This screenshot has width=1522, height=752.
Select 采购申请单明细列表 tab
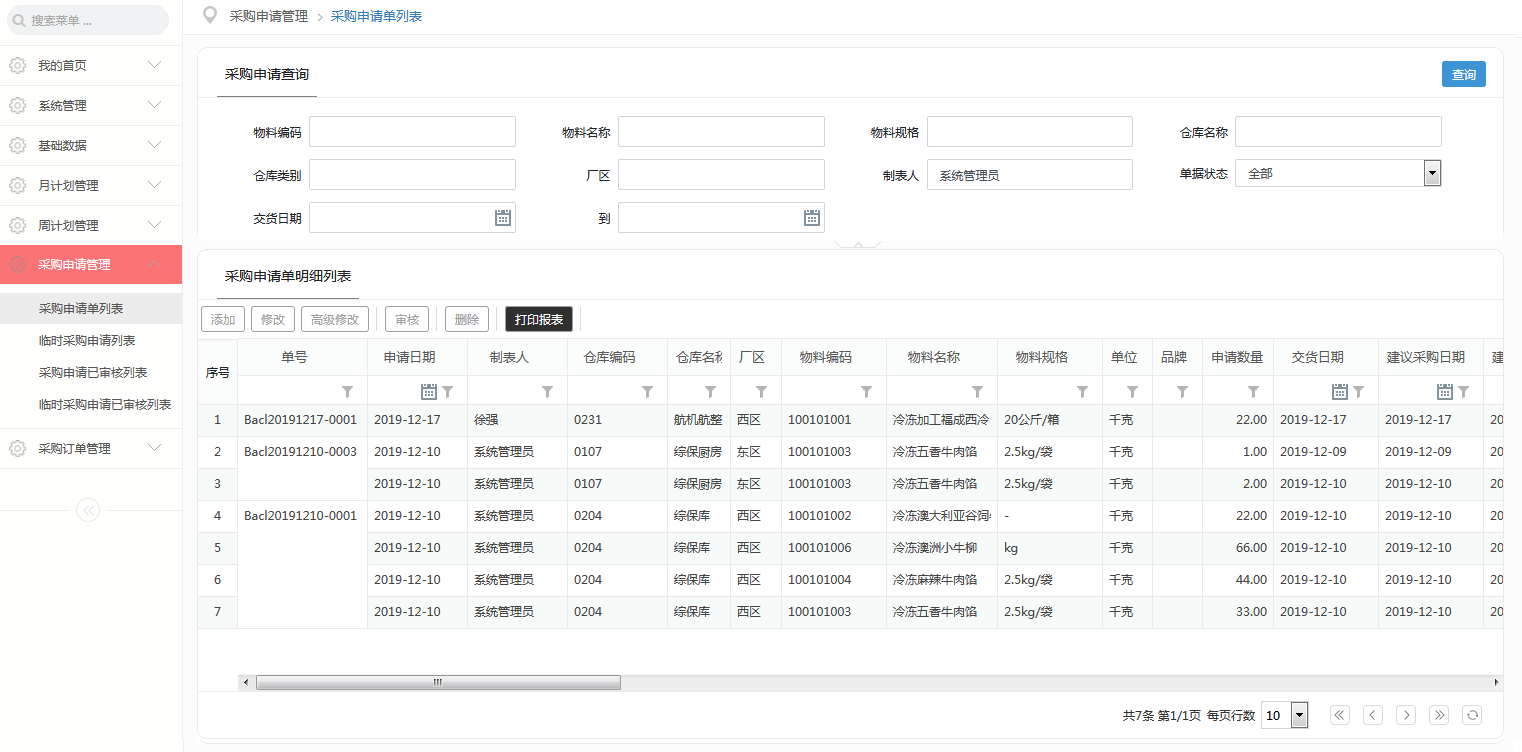point(288,277)
